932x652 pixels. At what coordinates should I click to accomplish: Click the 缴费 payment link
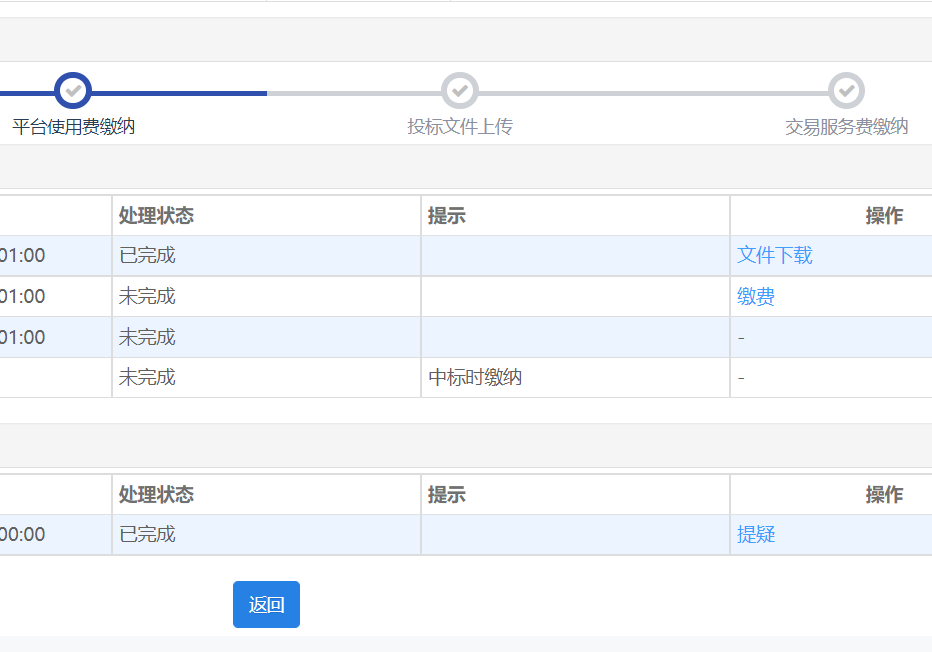pyautogui.click(x=756, y=297)
